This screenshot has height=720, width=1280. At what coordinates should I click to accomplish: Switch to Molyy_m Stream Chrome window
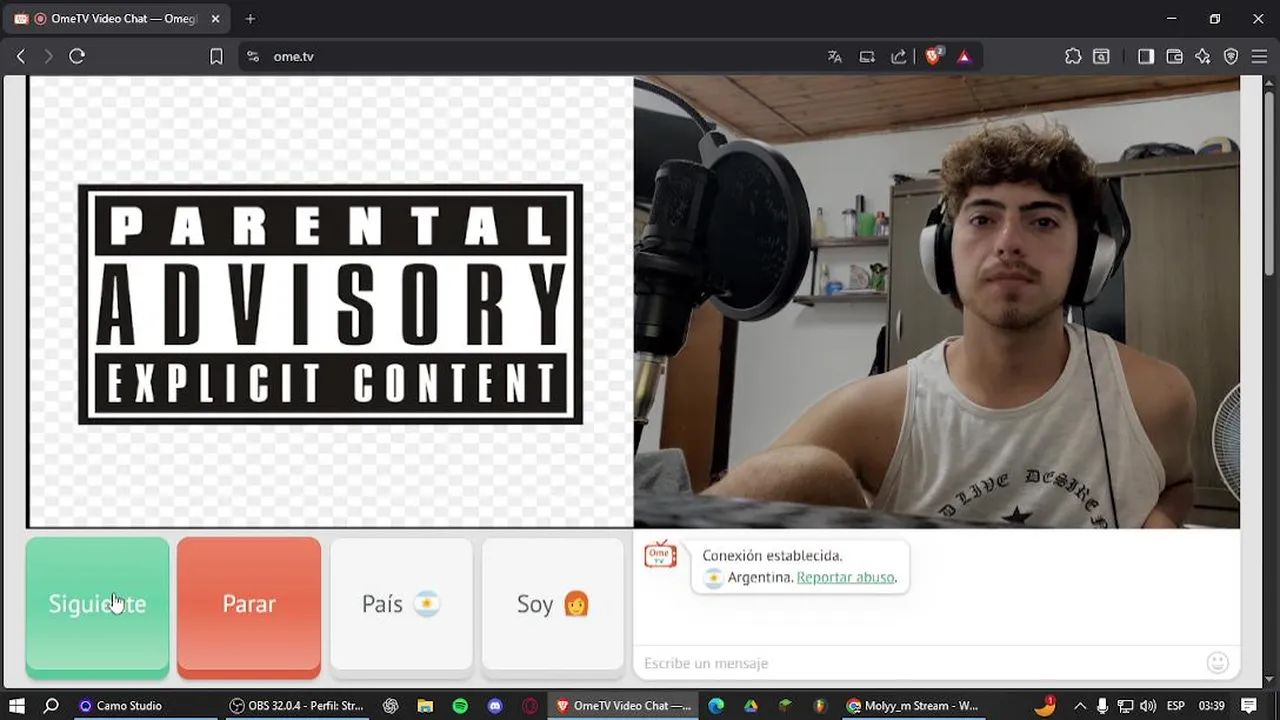(912, 706)
